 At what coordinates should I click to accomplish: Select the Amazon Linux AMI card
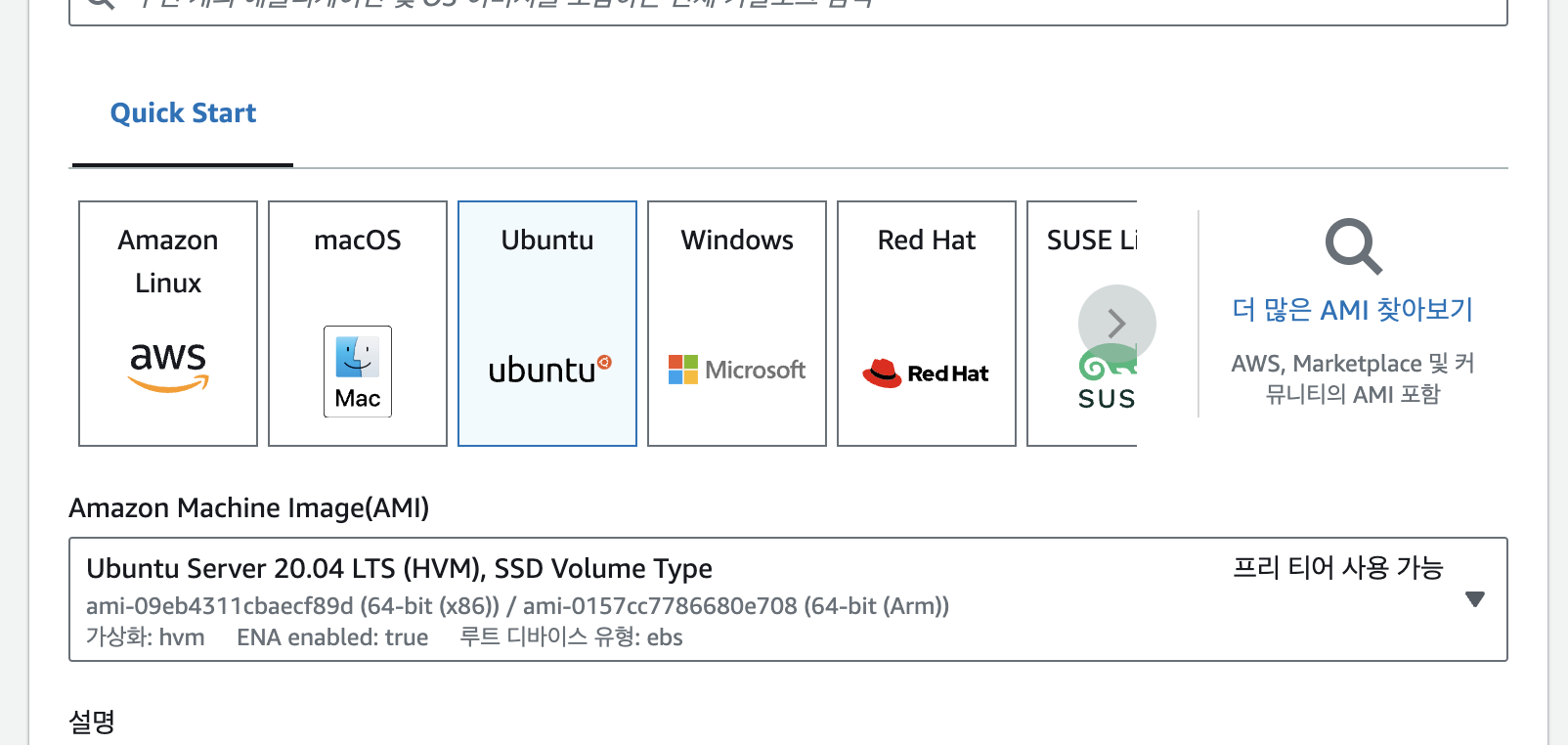point(168,324)
